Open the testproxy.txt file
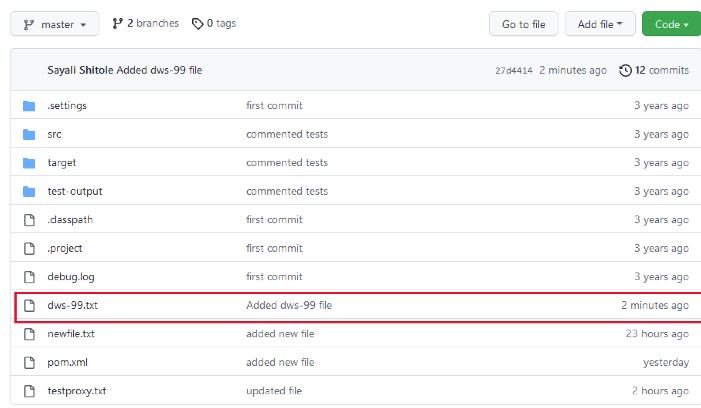This screenshot has width=701, height=408. coord(76,391)
